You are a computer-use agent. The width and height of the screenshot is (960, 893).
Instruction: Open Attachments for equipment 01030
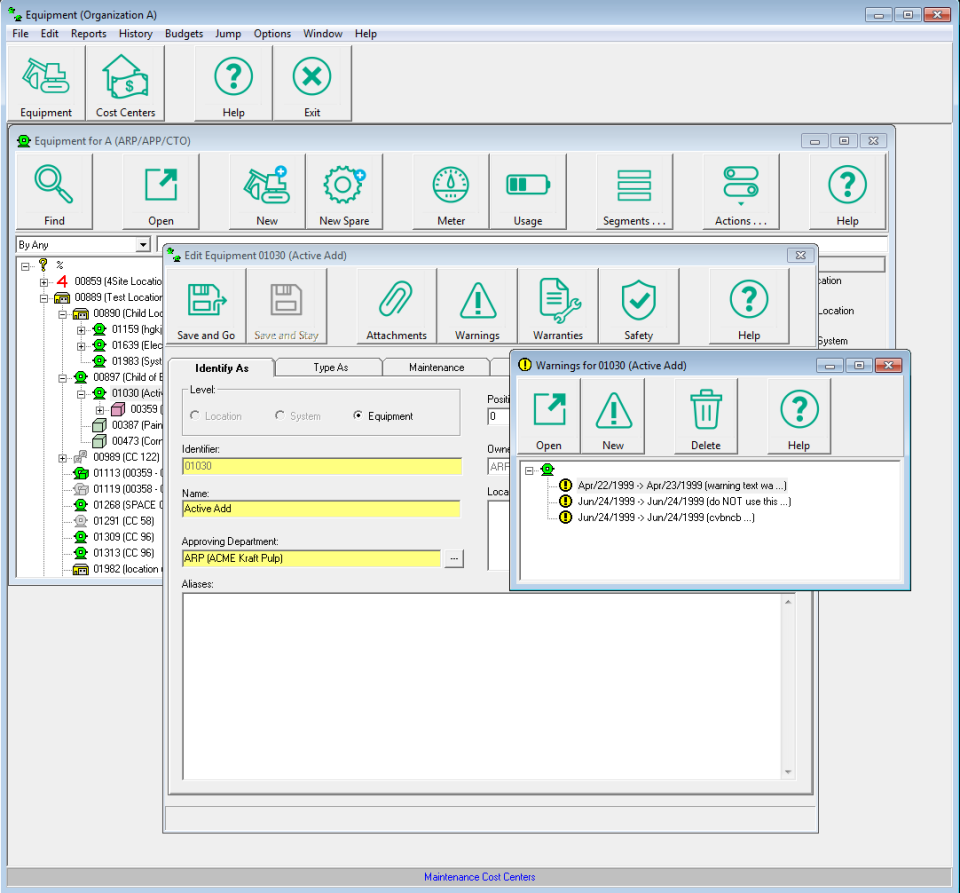click(x=395, y=306)
